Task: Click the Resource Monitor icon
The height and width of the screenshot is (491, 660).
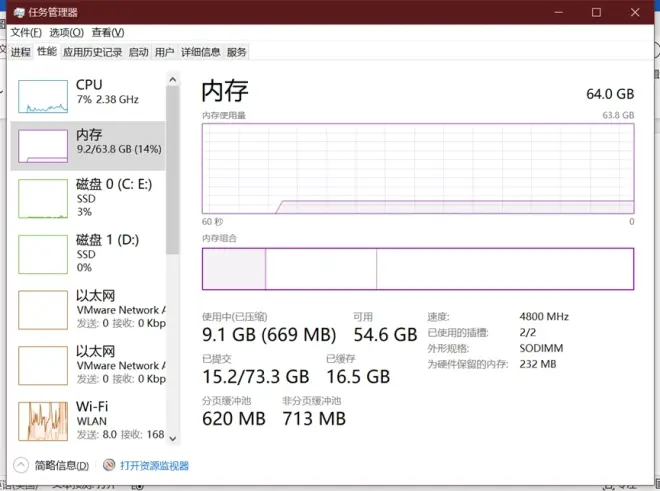Action: click(x=109, y=466)
